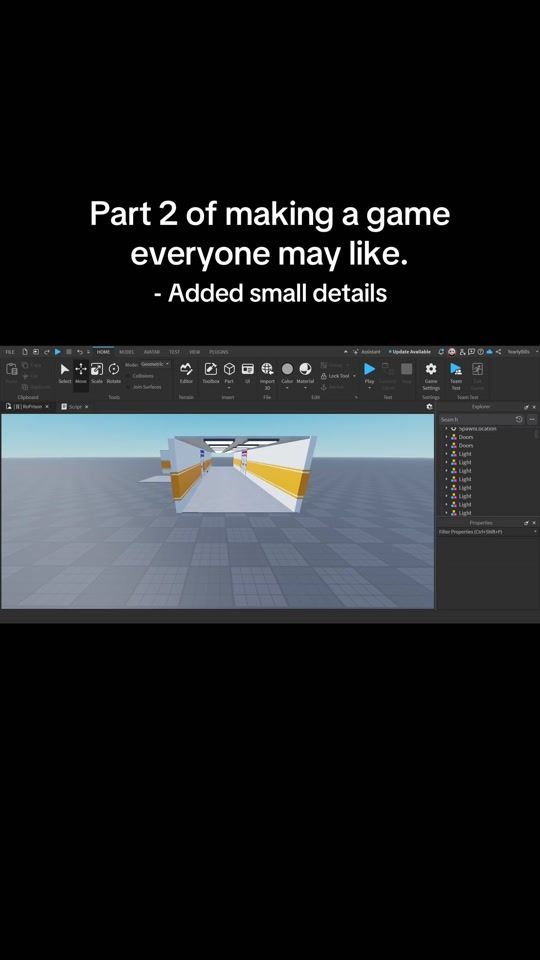Click the red avatar face icon
The image size is (540, 960).
(452, 352)
